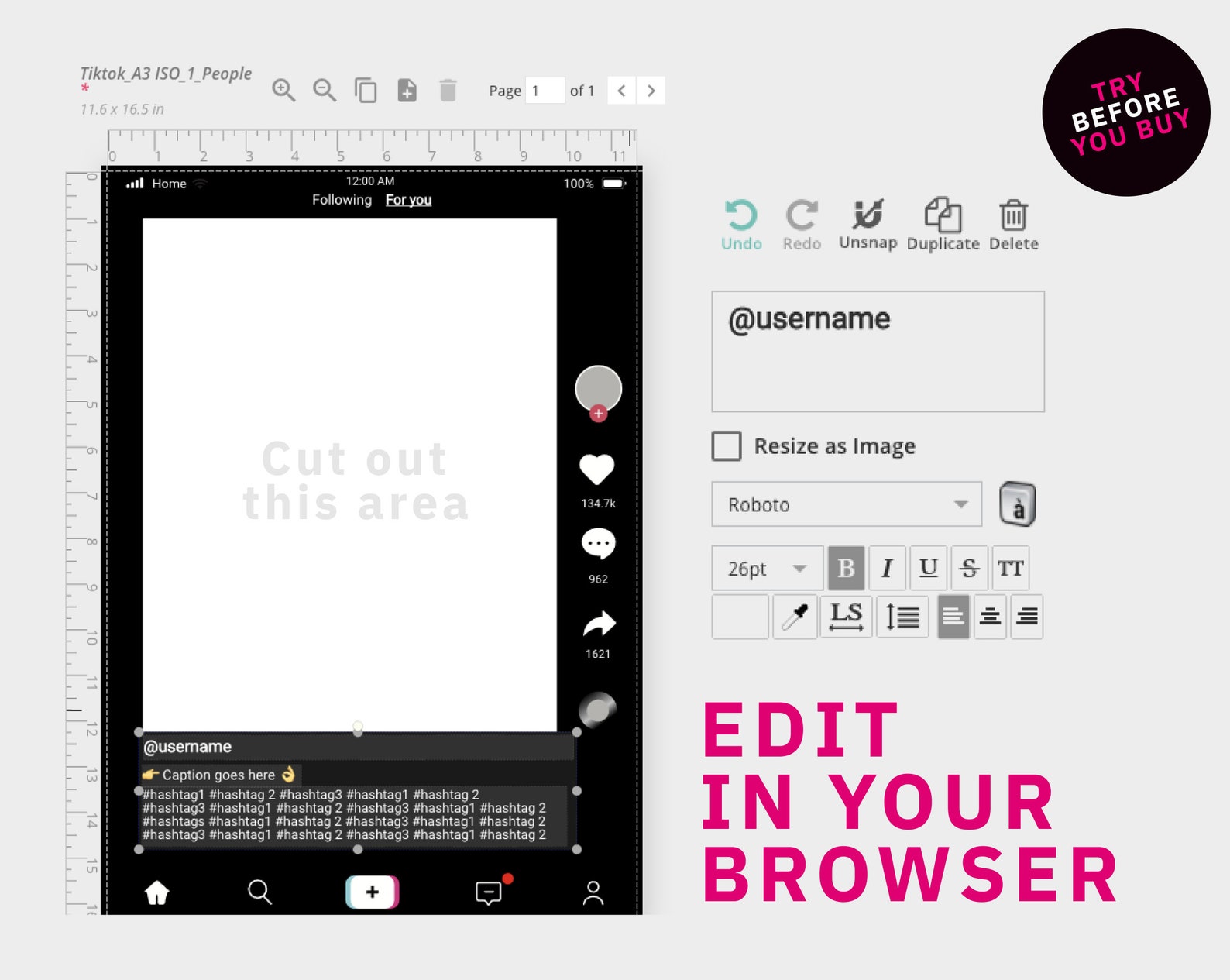
Task: Toggle underline formatting
Action: [928, 568]
